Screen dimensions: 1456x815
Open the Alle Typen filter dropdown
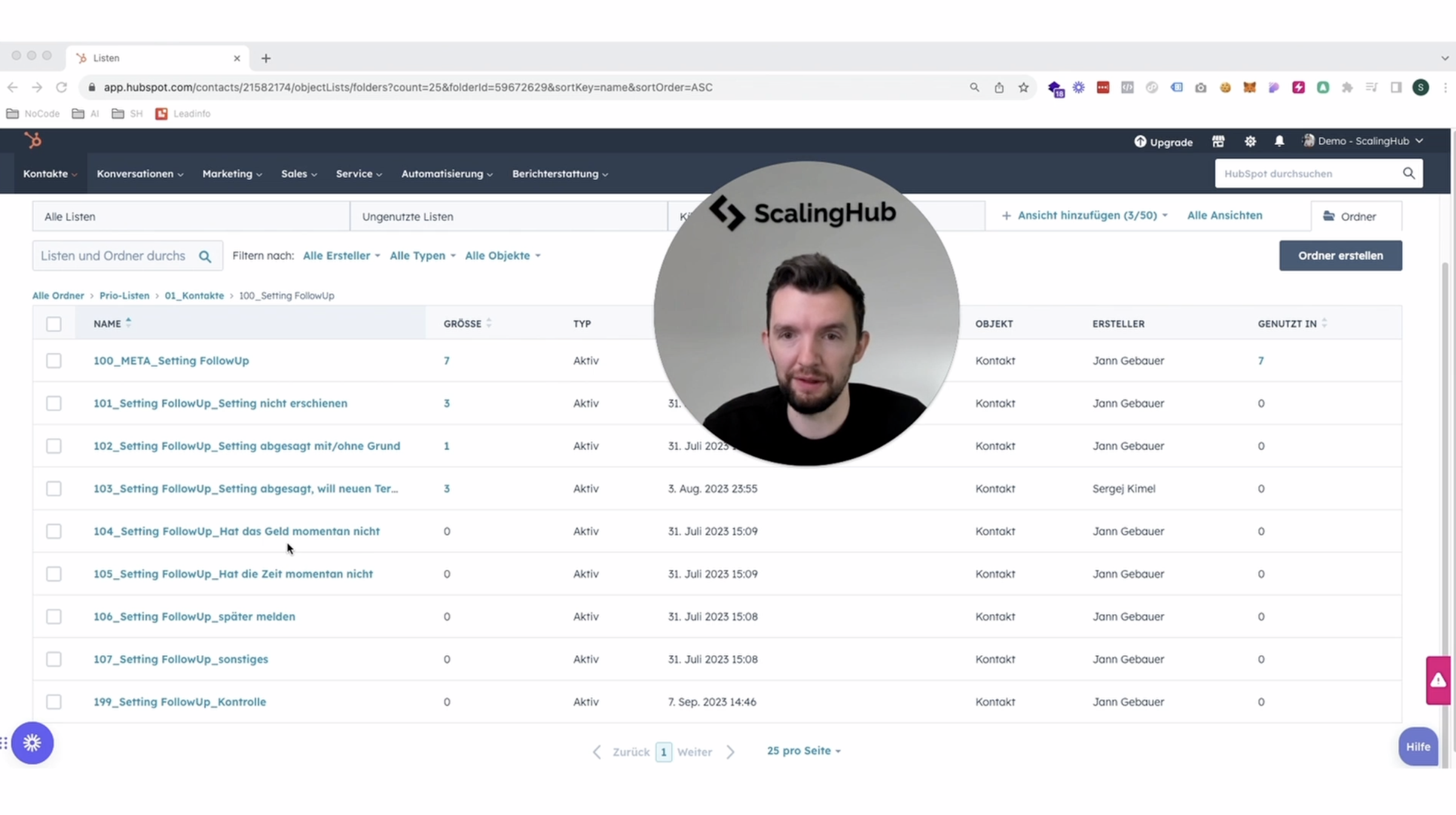click(x=422, y=256)
